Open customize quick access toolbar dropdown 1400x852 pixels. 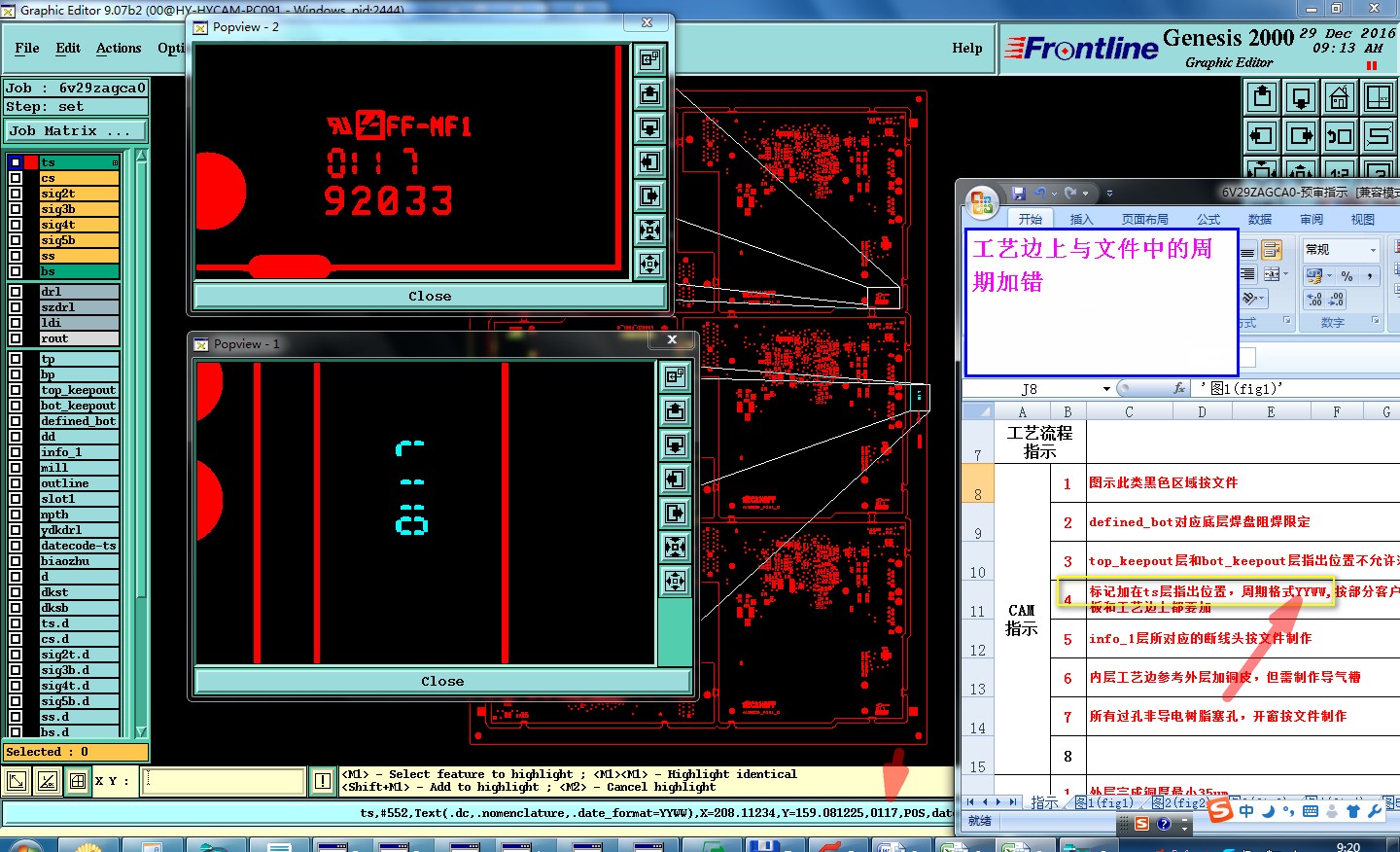click(x=1109, y=193)
